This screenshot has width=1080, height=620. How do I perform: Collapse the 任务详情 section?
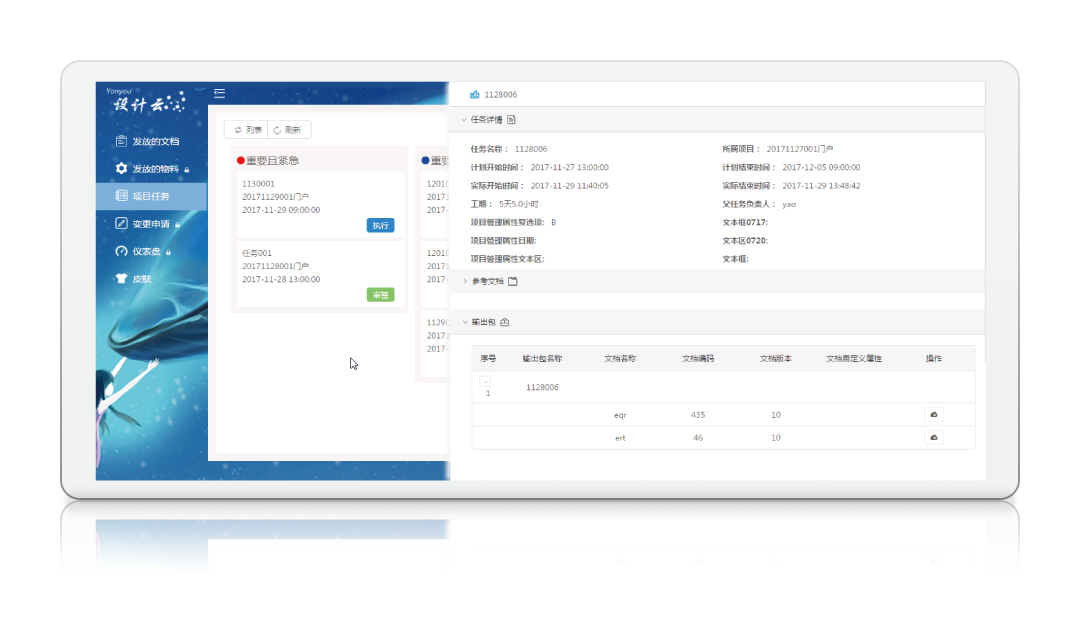click(x=464, y=120)
